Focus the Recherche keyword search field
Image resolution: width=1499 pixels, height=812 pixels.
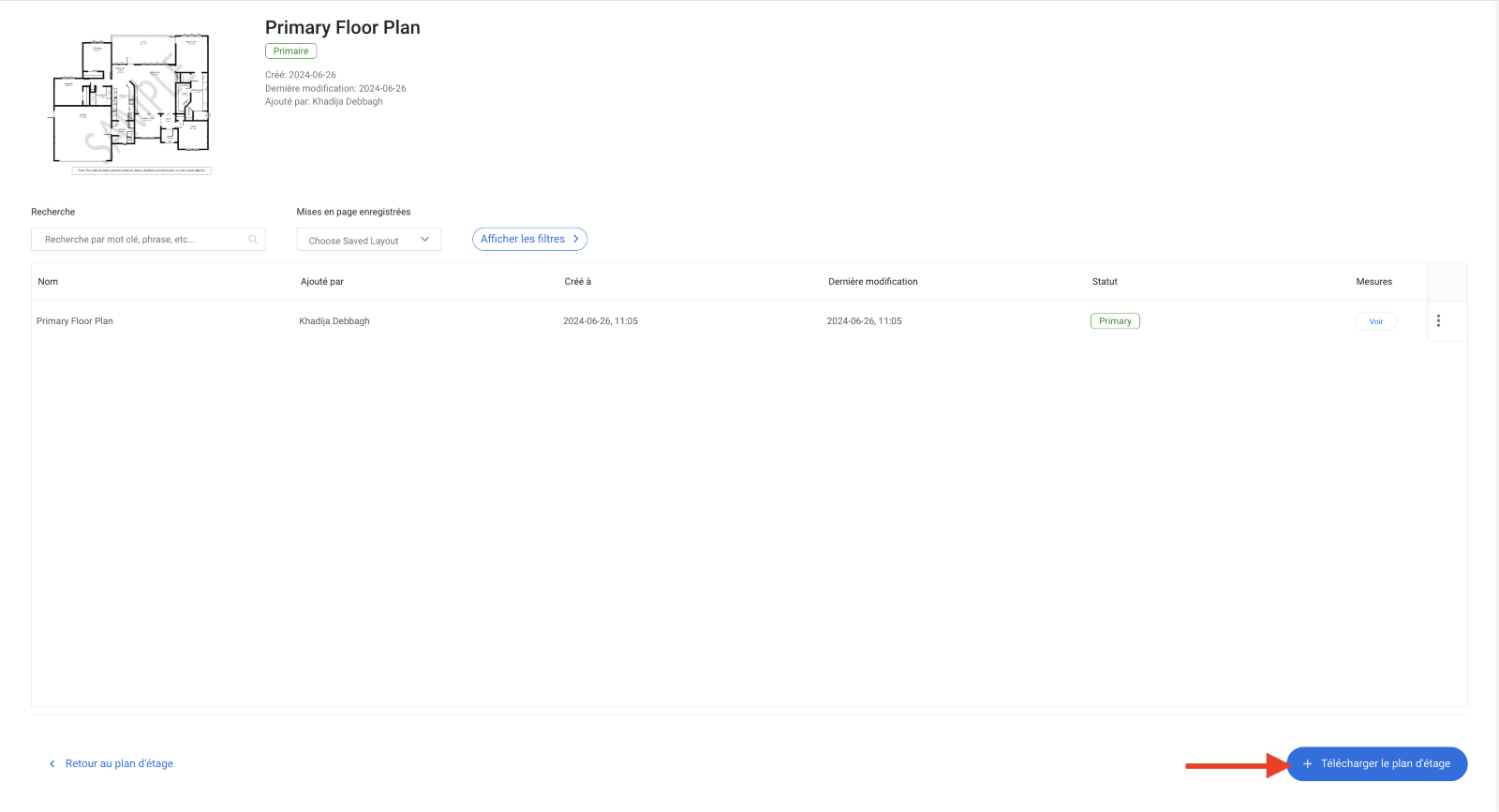(x=141, y=240)
